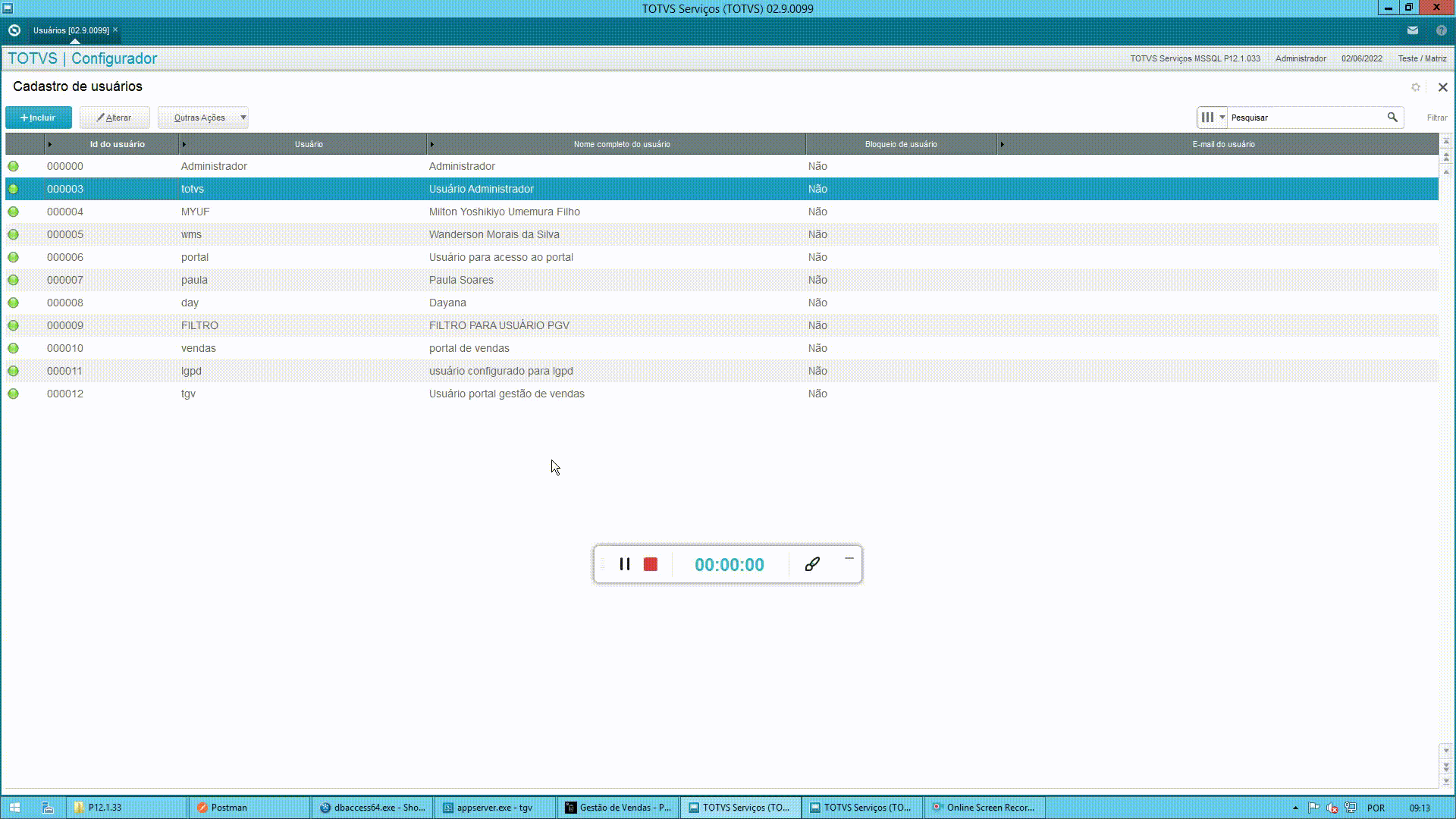Viewport: 1456px width, 819px height.
Task: Switch to appserver.exe - tgv taskbar item
Action: pos(495,808)
